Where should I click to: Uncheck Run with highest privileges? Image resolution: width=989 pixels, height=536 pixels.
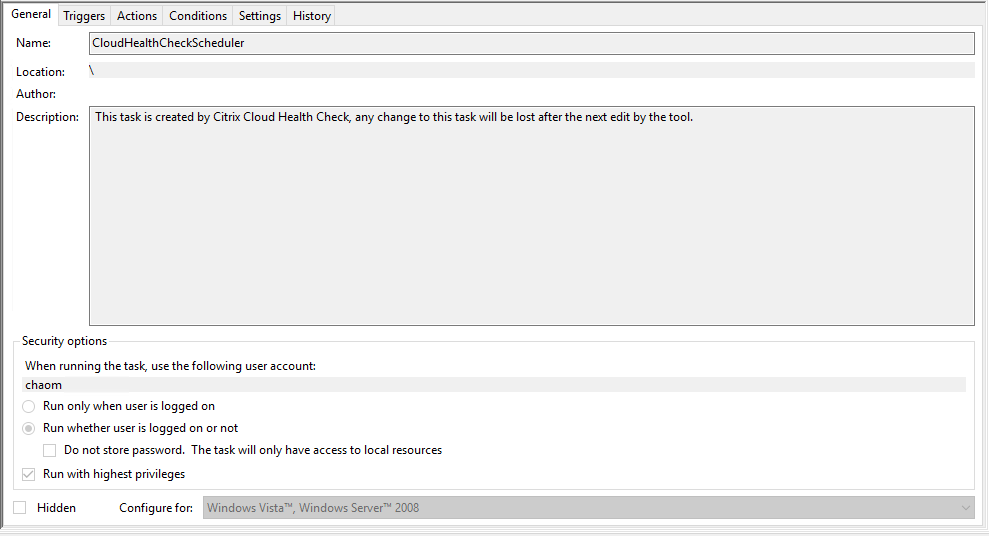coord(29,474)
